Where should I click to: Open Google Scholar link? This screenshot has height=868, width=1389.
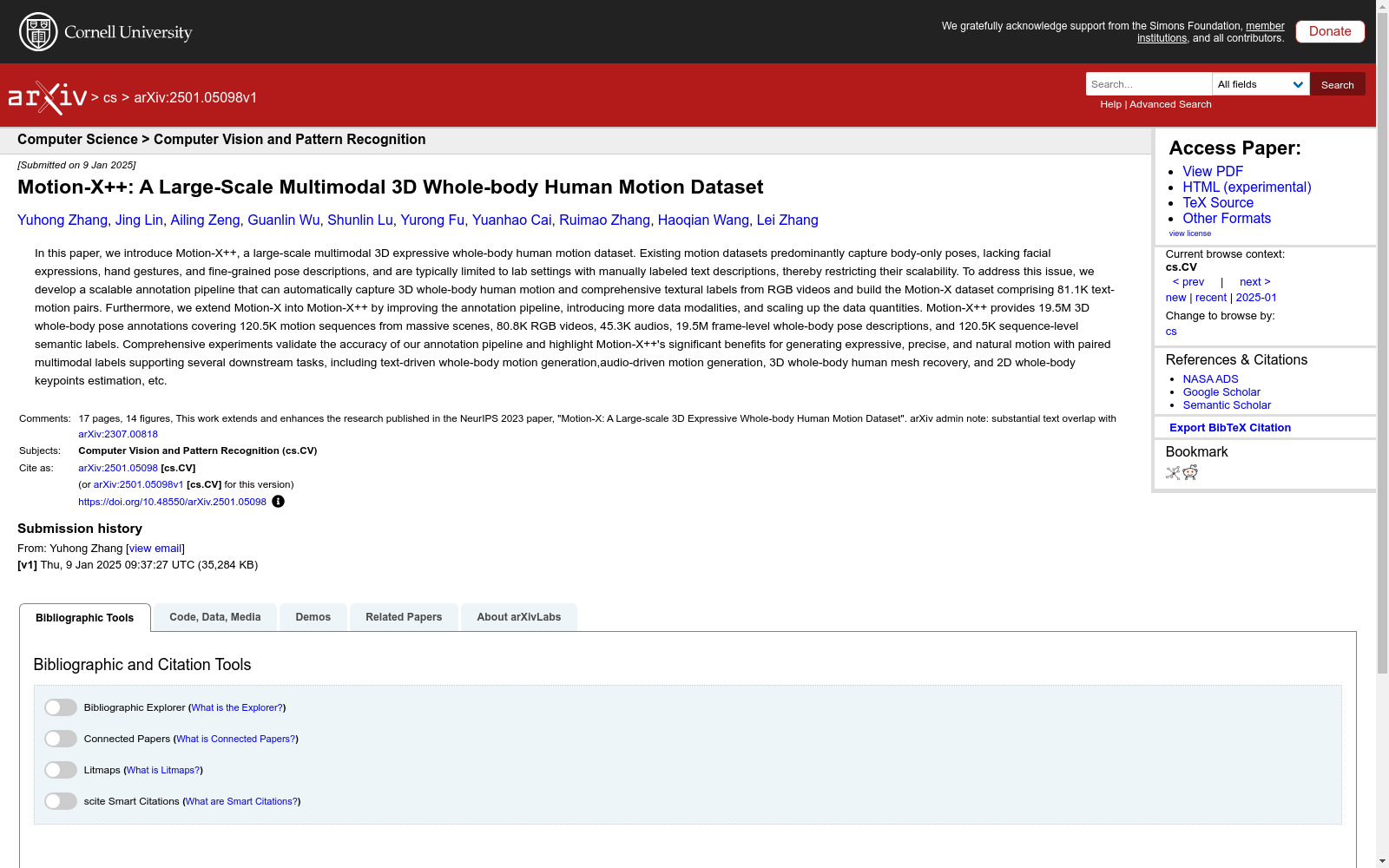click(1221, 392)
